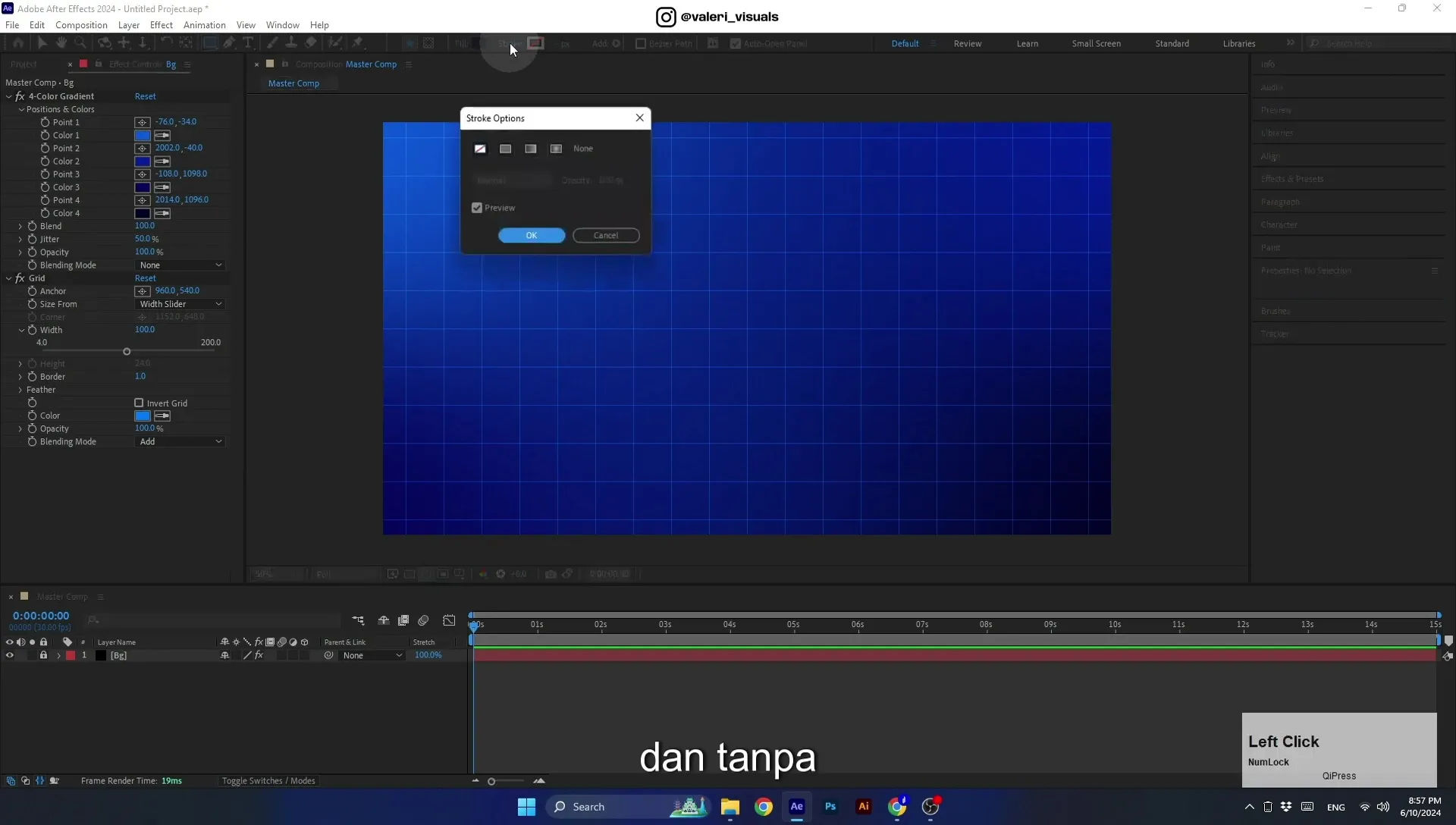Viewport: 1456px width, 825px height.
Task: Click the current time 0:00:00:00 field
Action: click(x=41, y=616)
